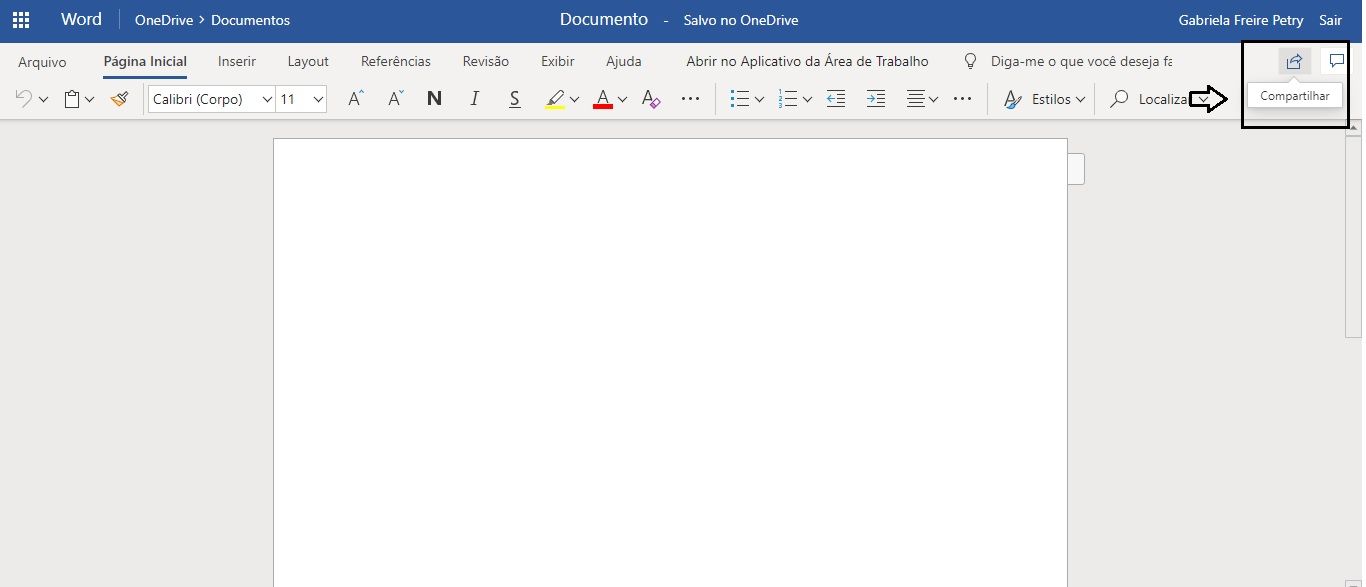Screen dimensions: 1366x587
Task: Click the OneDrive breadcrumb link
Action: point(164,20)
